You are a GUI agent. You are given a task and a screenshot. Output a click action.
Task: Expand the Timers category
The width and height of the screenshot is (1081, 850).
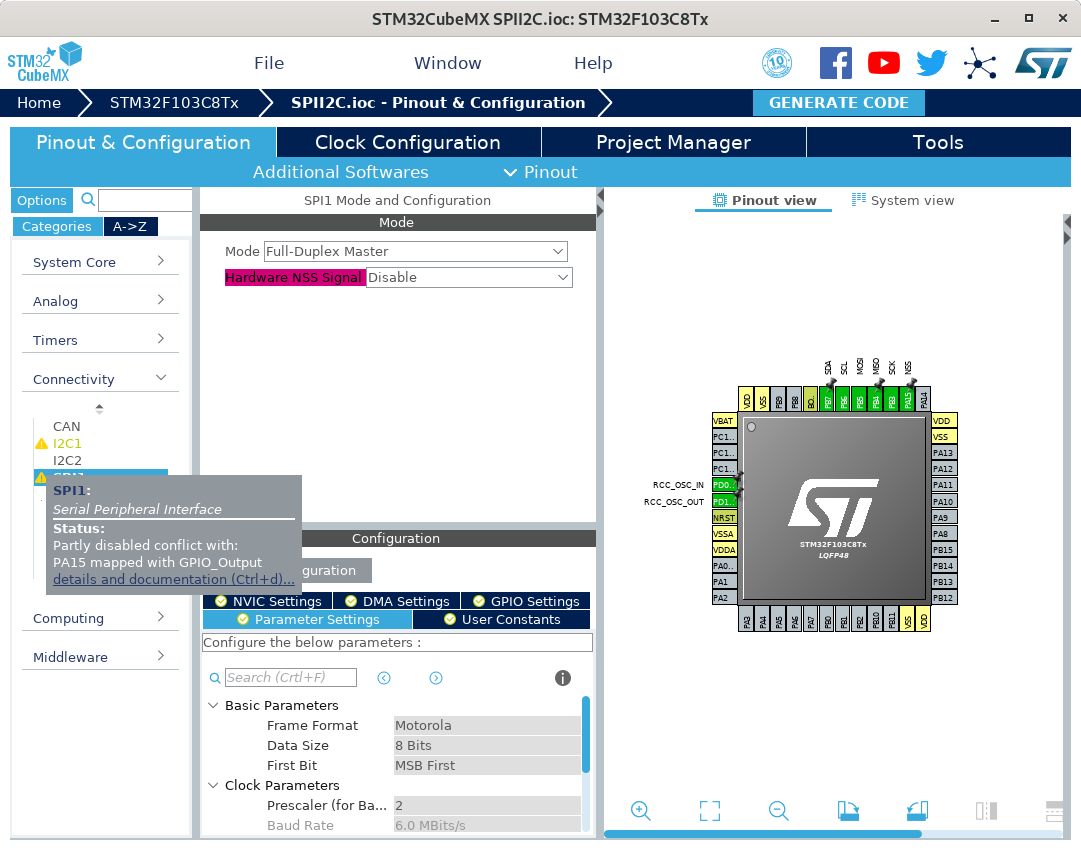coord(100,340)
